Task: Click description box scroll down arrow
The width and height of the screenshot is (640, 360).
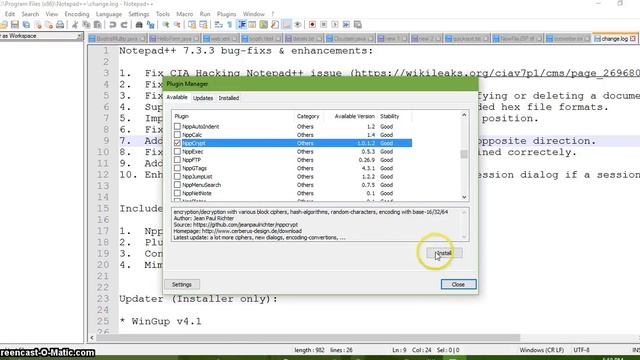Action: pos(464,237)
